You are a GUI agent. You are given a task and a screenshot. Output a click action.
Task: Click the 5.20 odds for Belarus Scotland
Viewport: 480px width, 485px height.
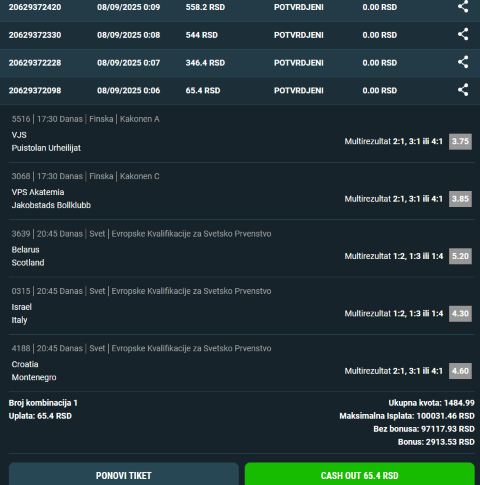[460, 256]
